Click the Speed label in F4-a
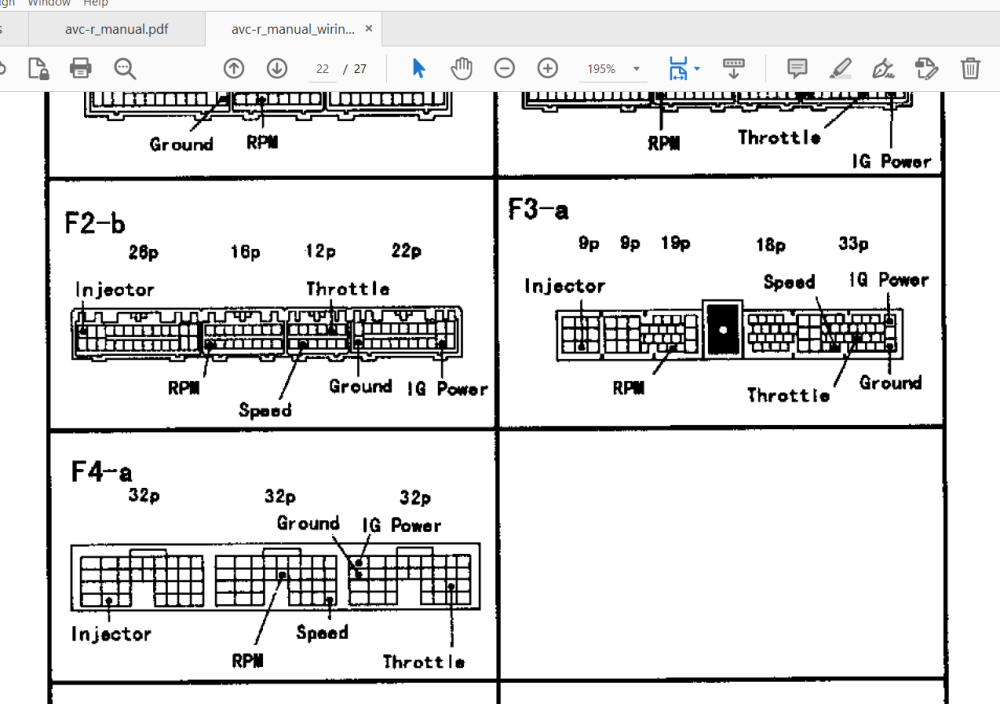 click(x=322, y=633)
